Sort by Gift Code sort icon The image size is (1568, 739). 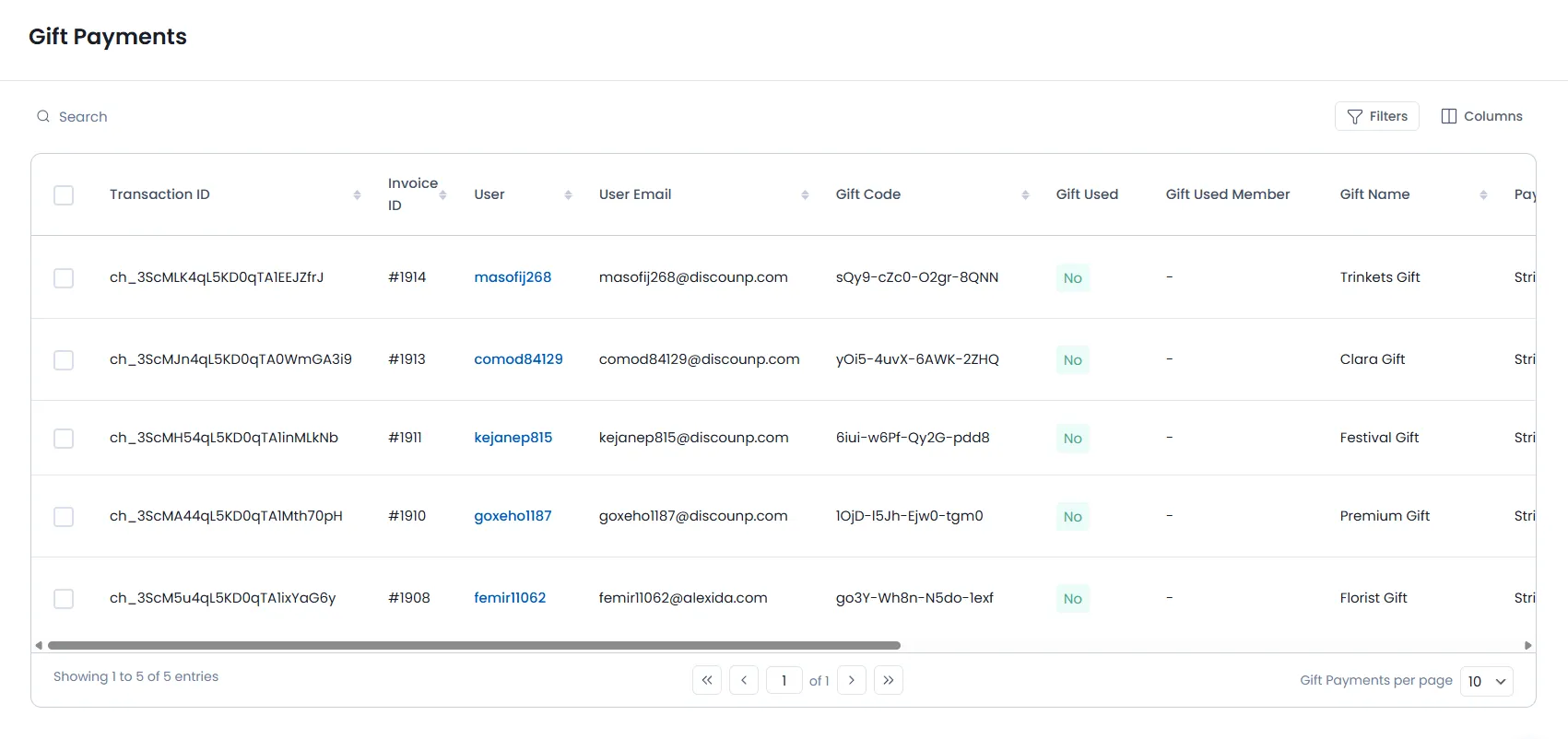pos(1025,195)
